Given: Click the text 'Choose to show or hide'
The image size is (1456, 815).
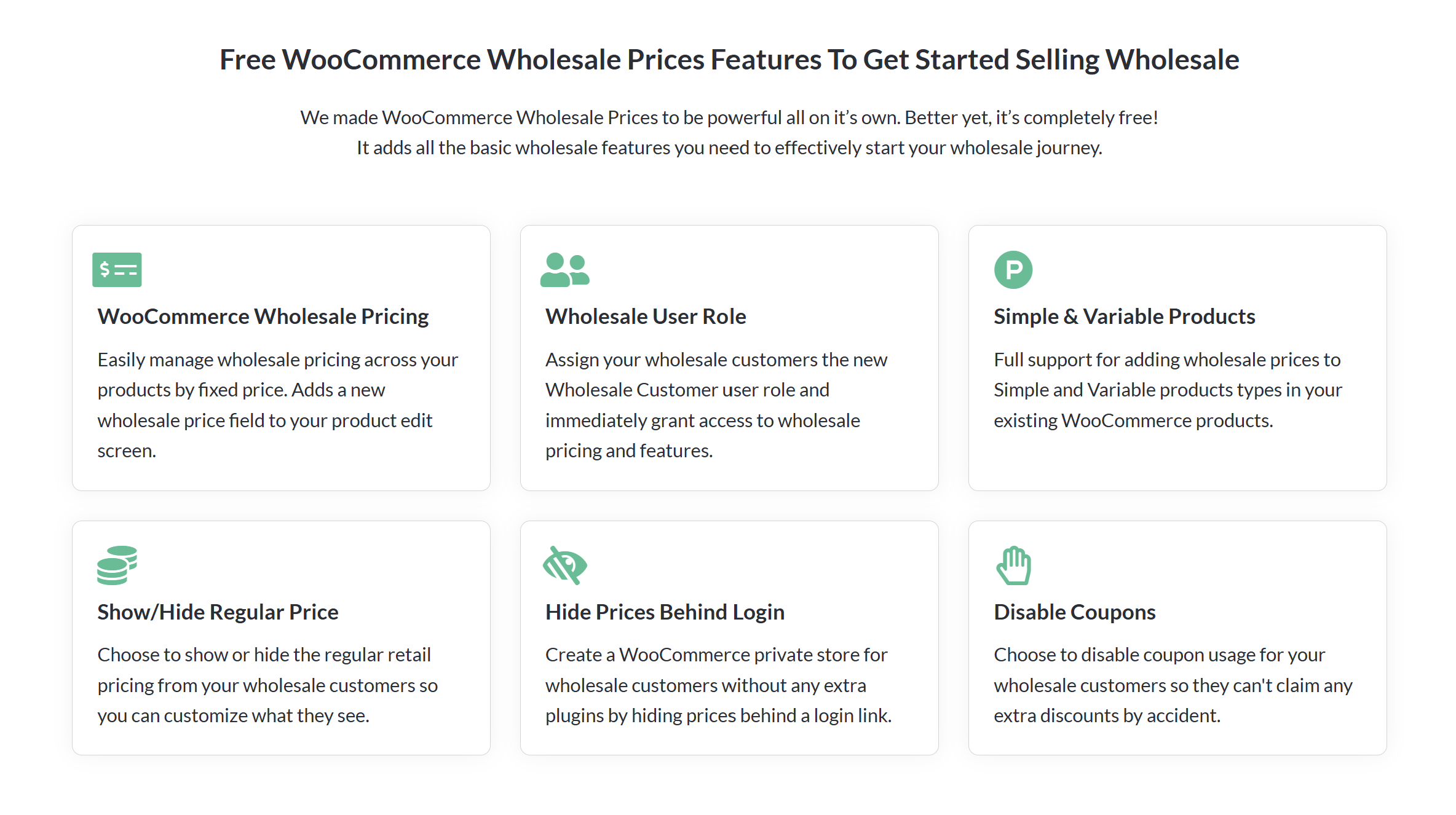Looking at the screenshot, I should [x=267, y=685].
